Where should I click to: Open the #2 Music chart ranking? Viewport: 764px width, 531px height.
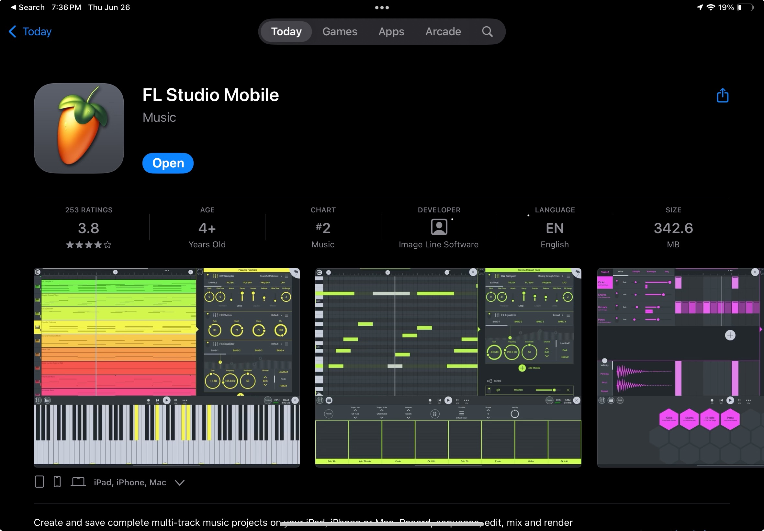(323, 228)
